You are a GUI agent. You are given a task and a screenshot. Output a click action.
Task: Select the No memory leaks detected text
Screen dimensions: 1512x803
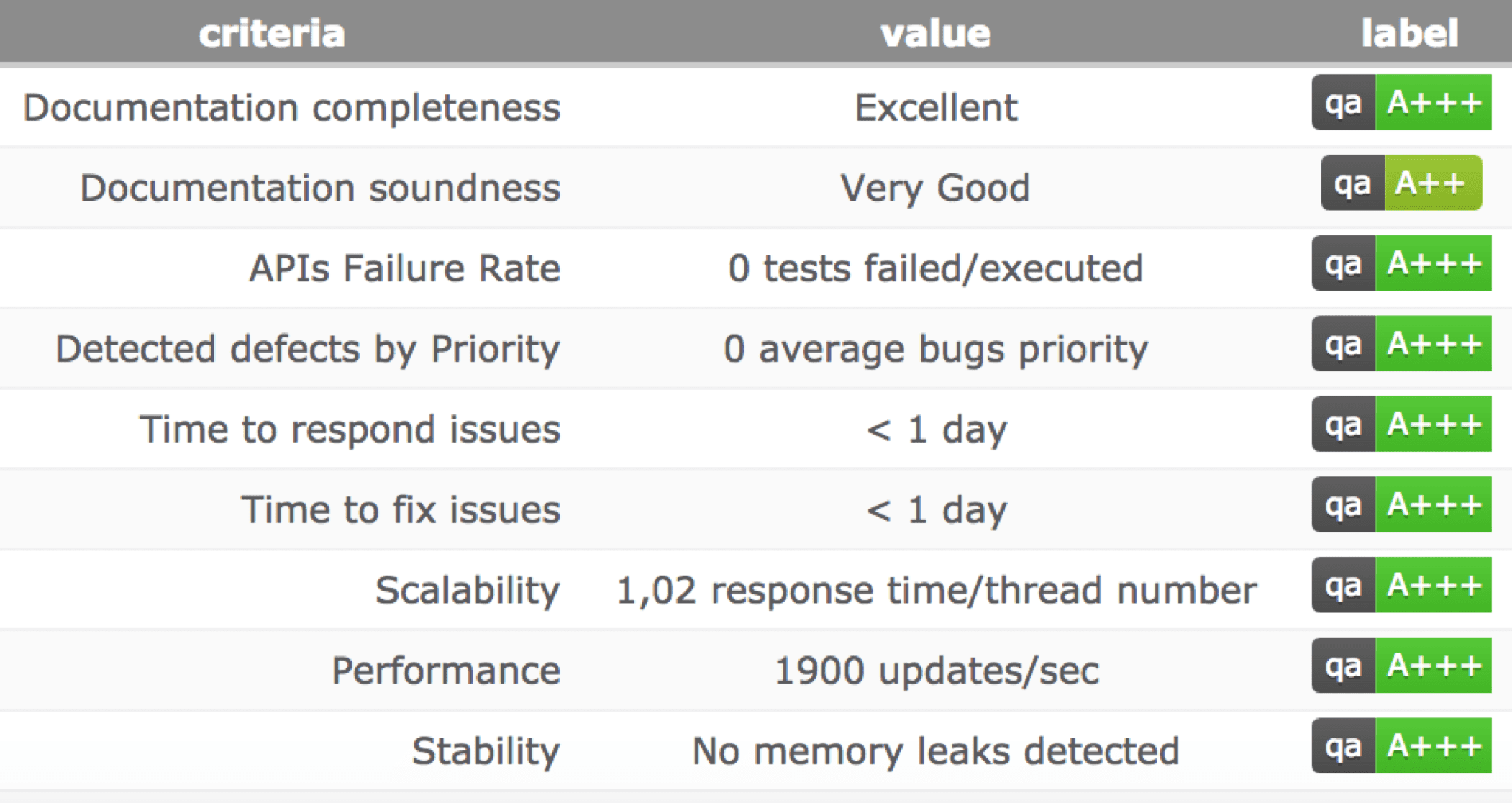pos(936,751)
